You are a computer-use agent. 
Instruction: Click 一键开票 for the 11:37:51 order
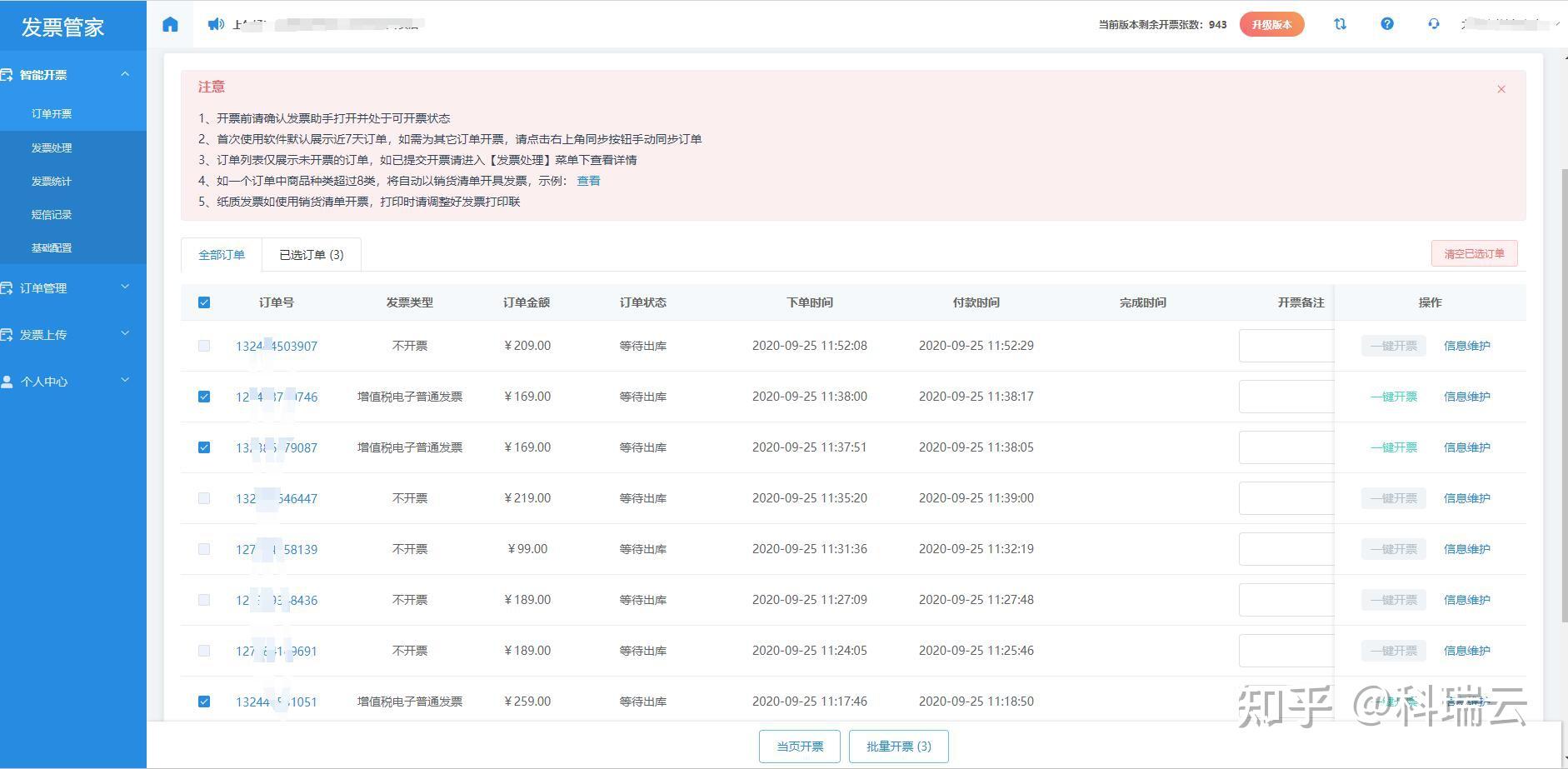1394,447
